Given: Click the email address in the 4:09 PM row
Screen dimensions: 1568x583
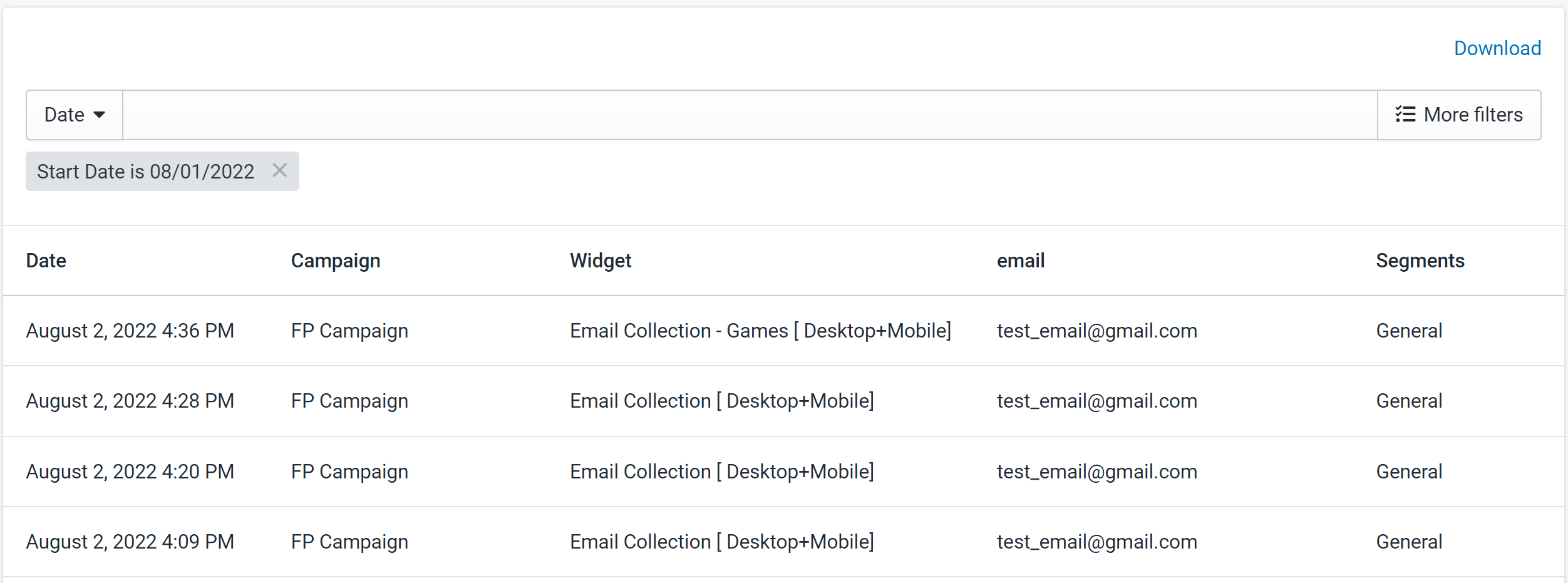Looking at the screenshot, I should point(1097,542).
